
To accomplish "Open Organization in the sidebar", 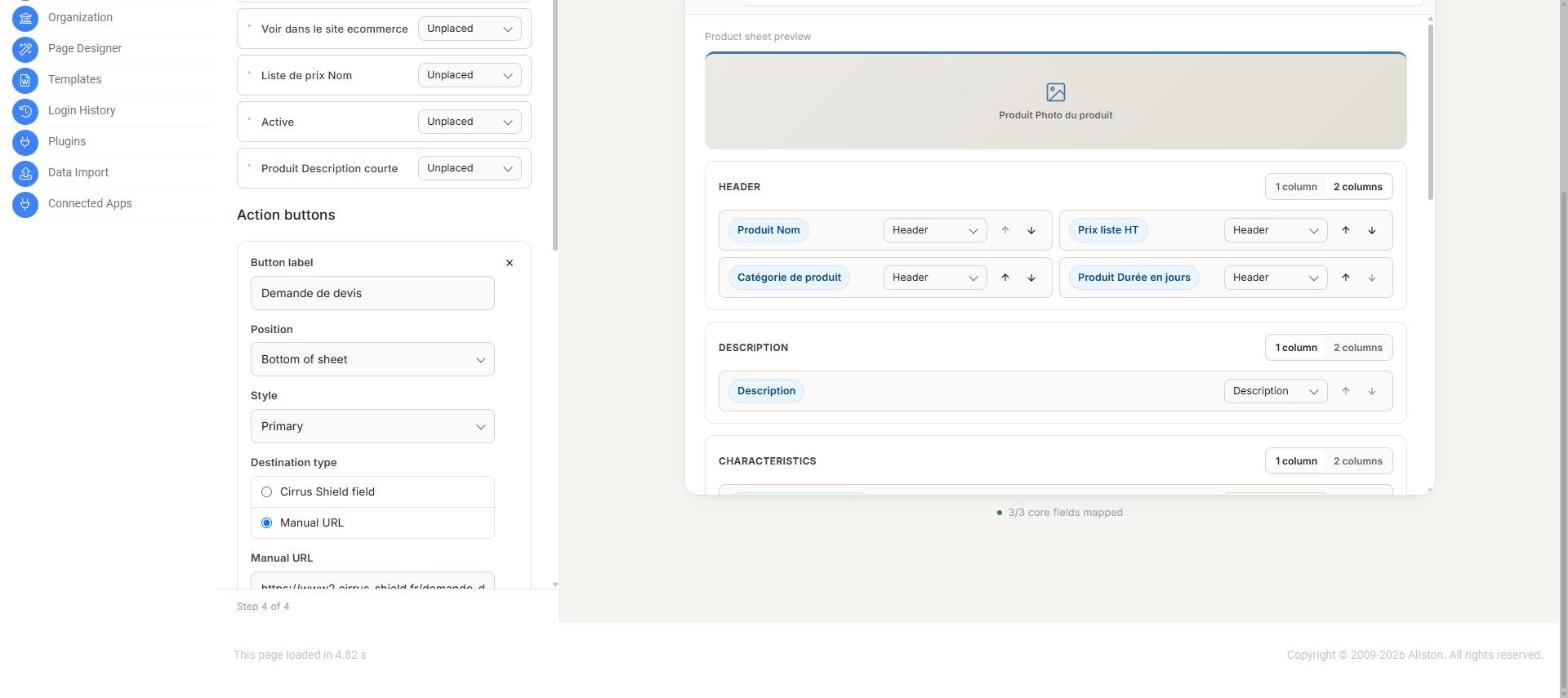I will (x=80, y=17).
